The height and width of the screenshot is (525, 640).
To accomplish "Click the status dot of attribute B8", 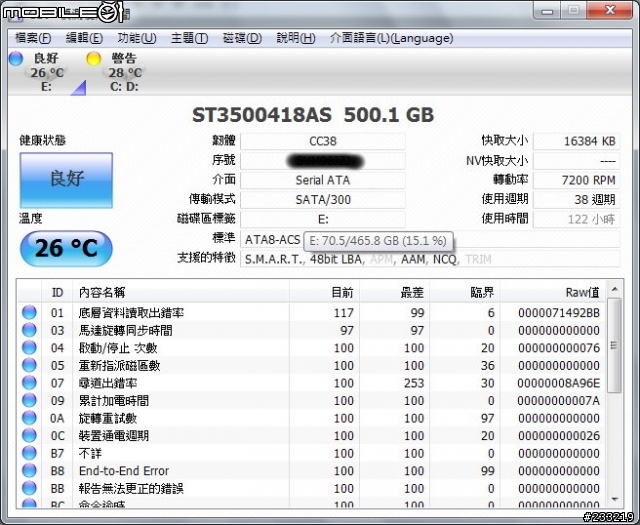I will point(29,471).
